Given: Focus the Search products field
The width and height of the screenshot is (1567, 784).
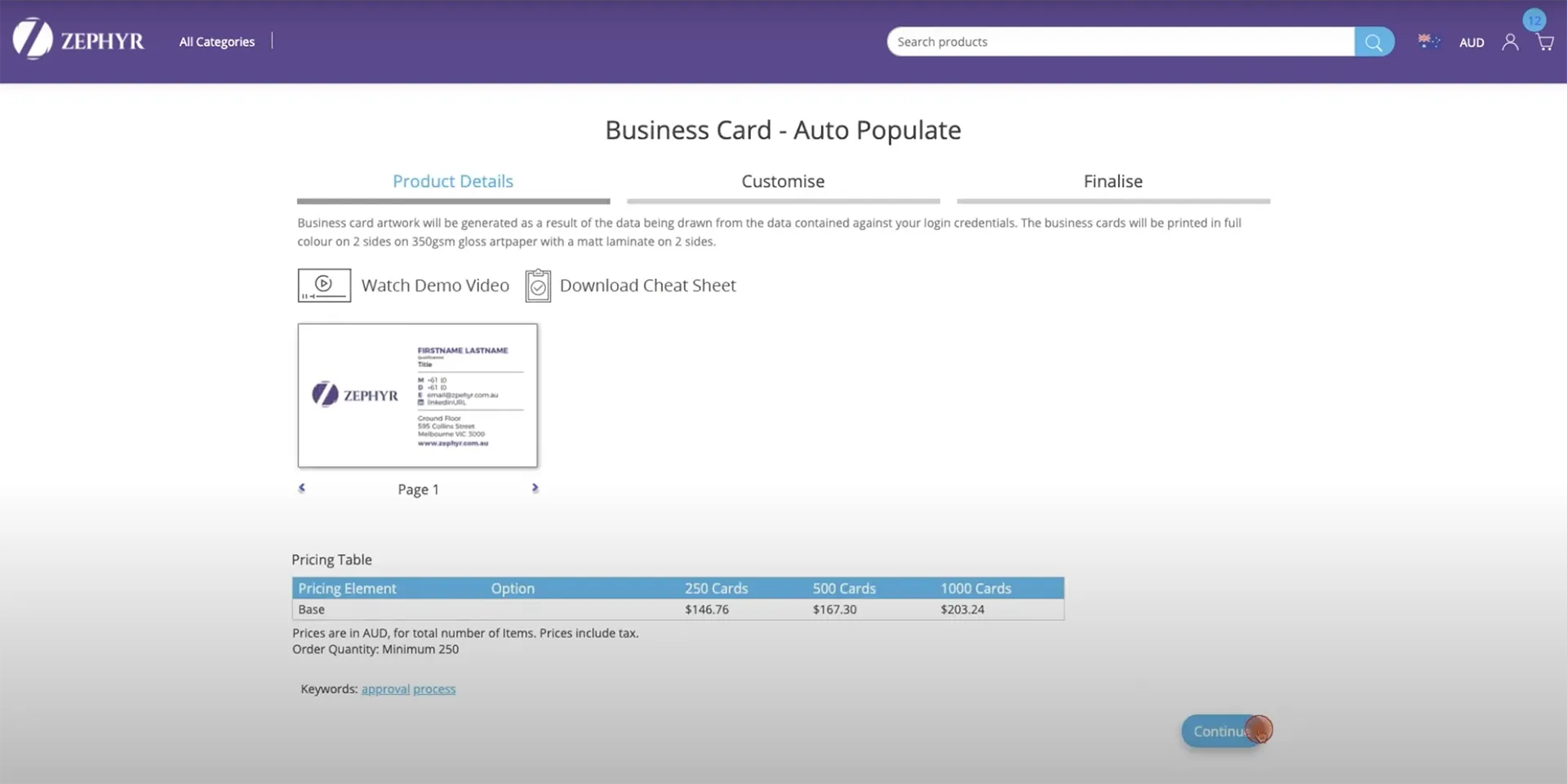Looking at the screenshot, I should click(x=1121, y=42).
